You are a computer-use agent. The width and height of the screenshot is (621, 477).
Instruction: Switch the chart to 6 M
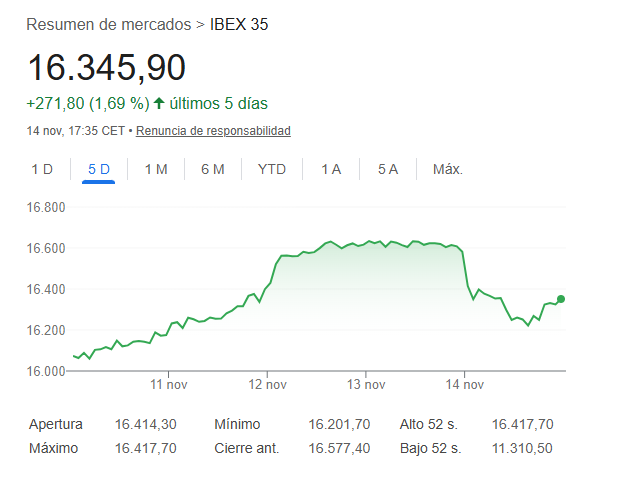212,169
